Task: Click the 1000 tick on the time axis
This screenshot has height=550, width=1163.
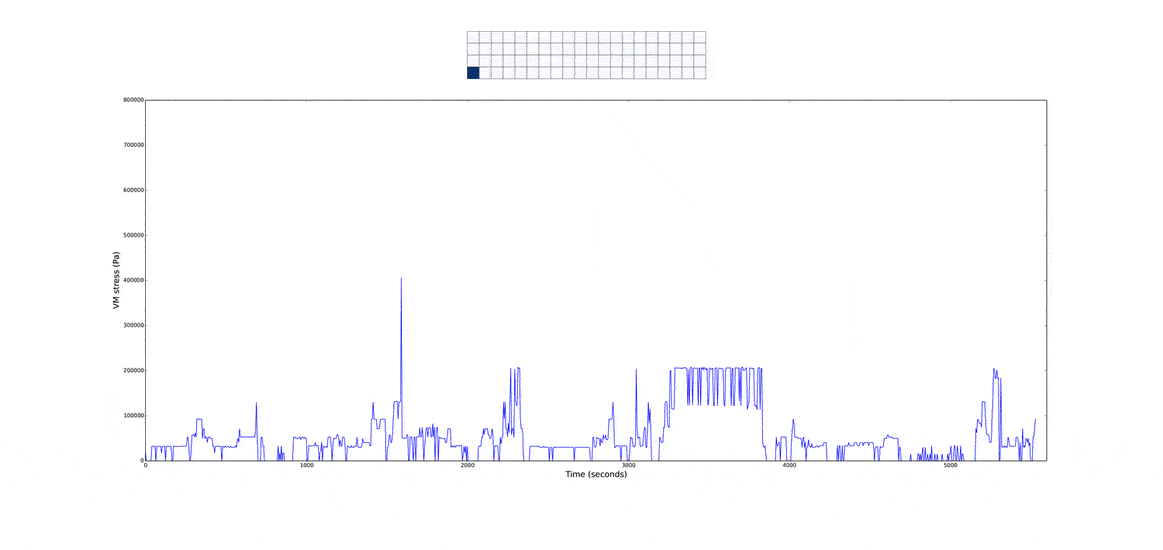Action: pos(306,465)
